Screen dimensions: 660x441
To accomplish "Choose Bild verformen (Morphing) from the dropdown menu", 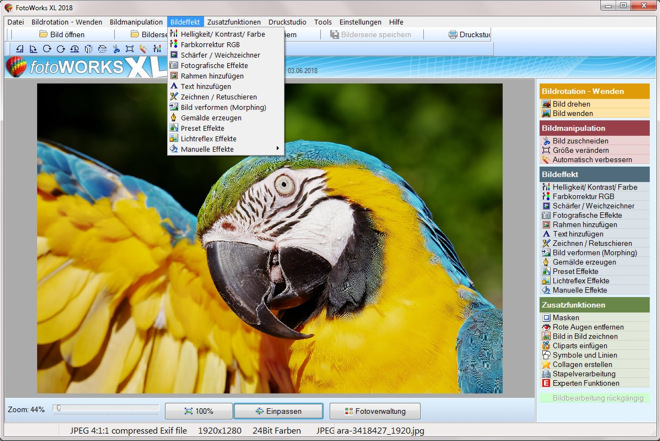I will tap(226, 107).
